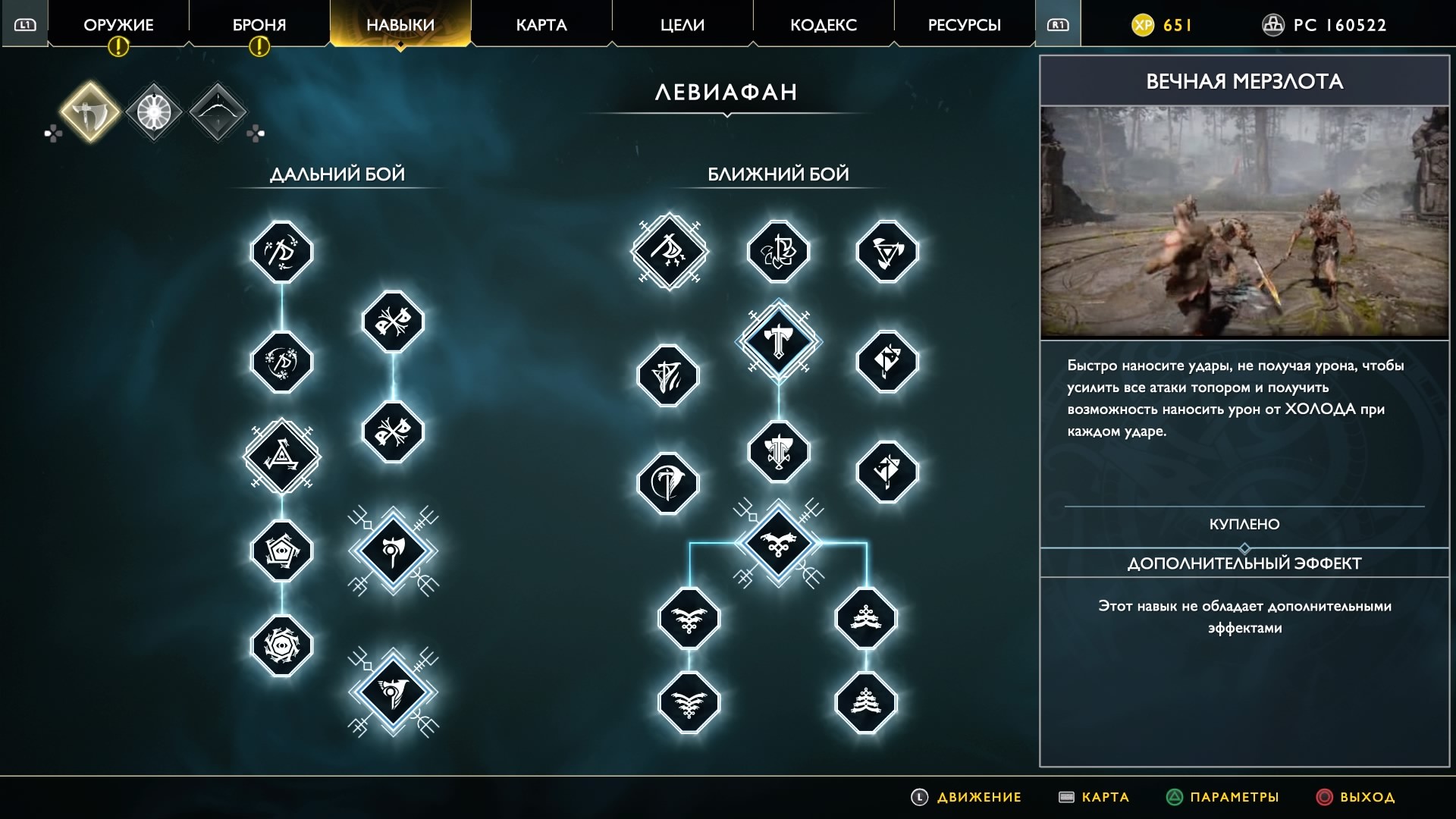Select the bottom-right tree-shaped skill node
The width and height of the screenshot is (1456, 819).
(x=866, y=702)
